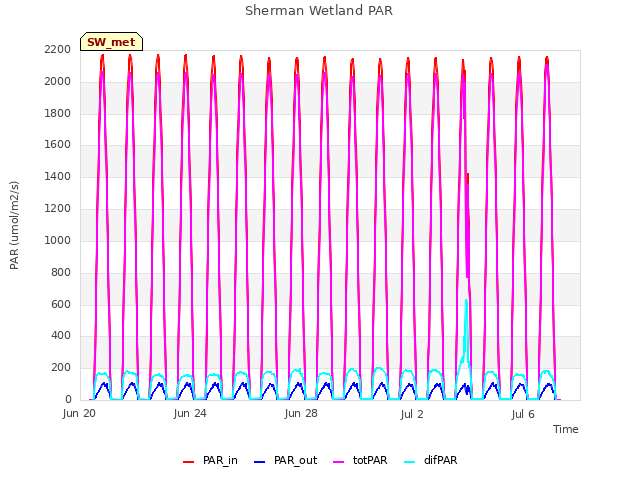Click the 2000 y-axis tick label
Image resolution: width=640 pixels, height=480 pixels.
click(58, 81)
